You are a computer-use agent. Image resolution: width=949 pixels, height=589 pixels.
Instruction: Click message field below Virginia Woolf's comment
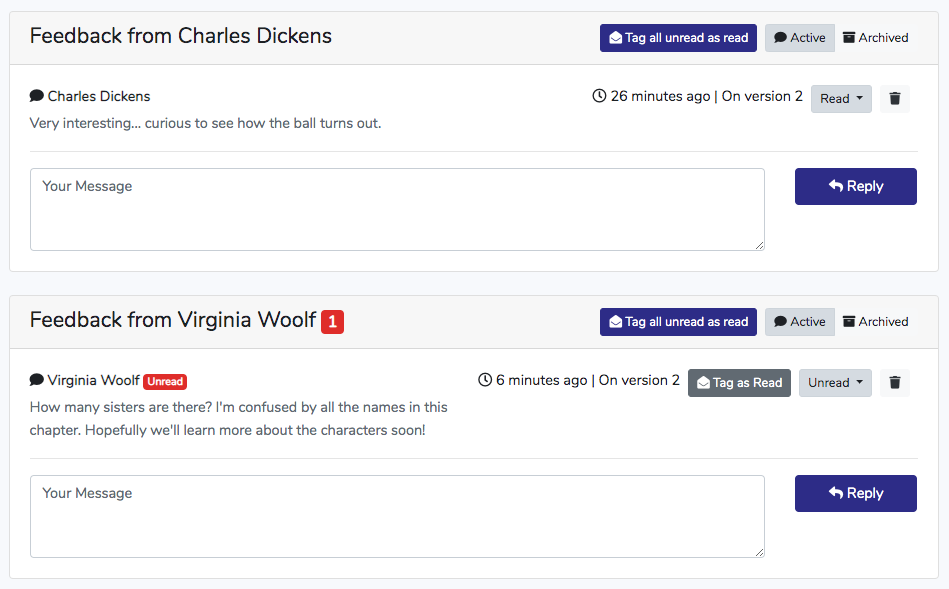[397, 516]
